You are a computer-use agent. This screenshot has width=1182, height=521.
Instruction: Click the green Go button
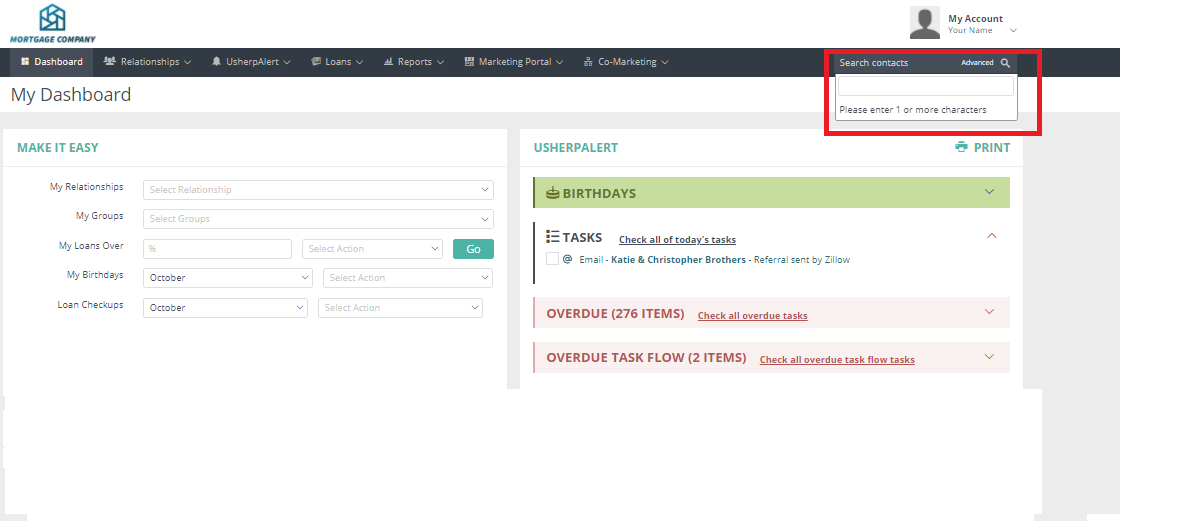point(473,249)
